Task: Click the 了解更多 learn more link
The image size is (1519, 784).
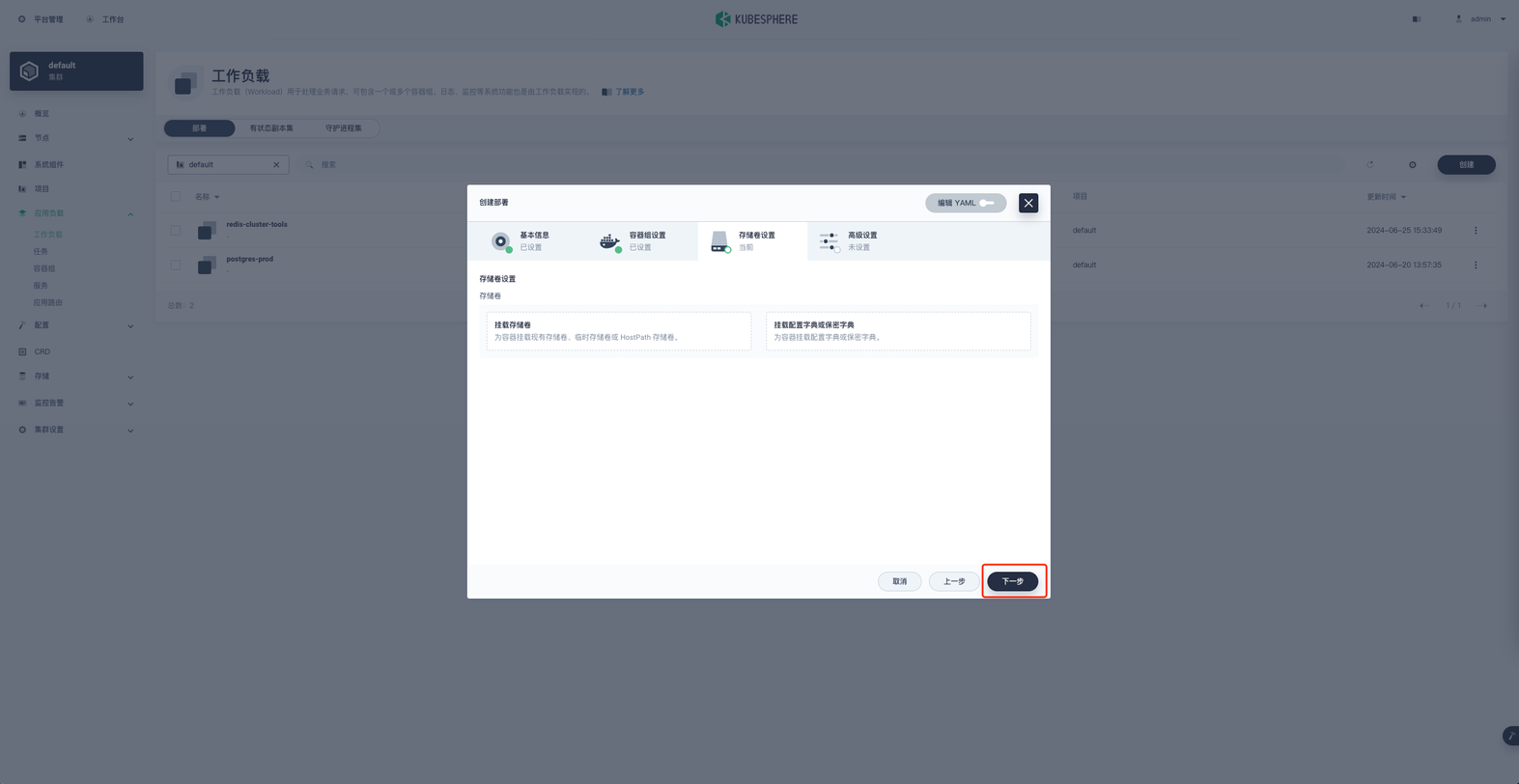Action: [630, 93]
